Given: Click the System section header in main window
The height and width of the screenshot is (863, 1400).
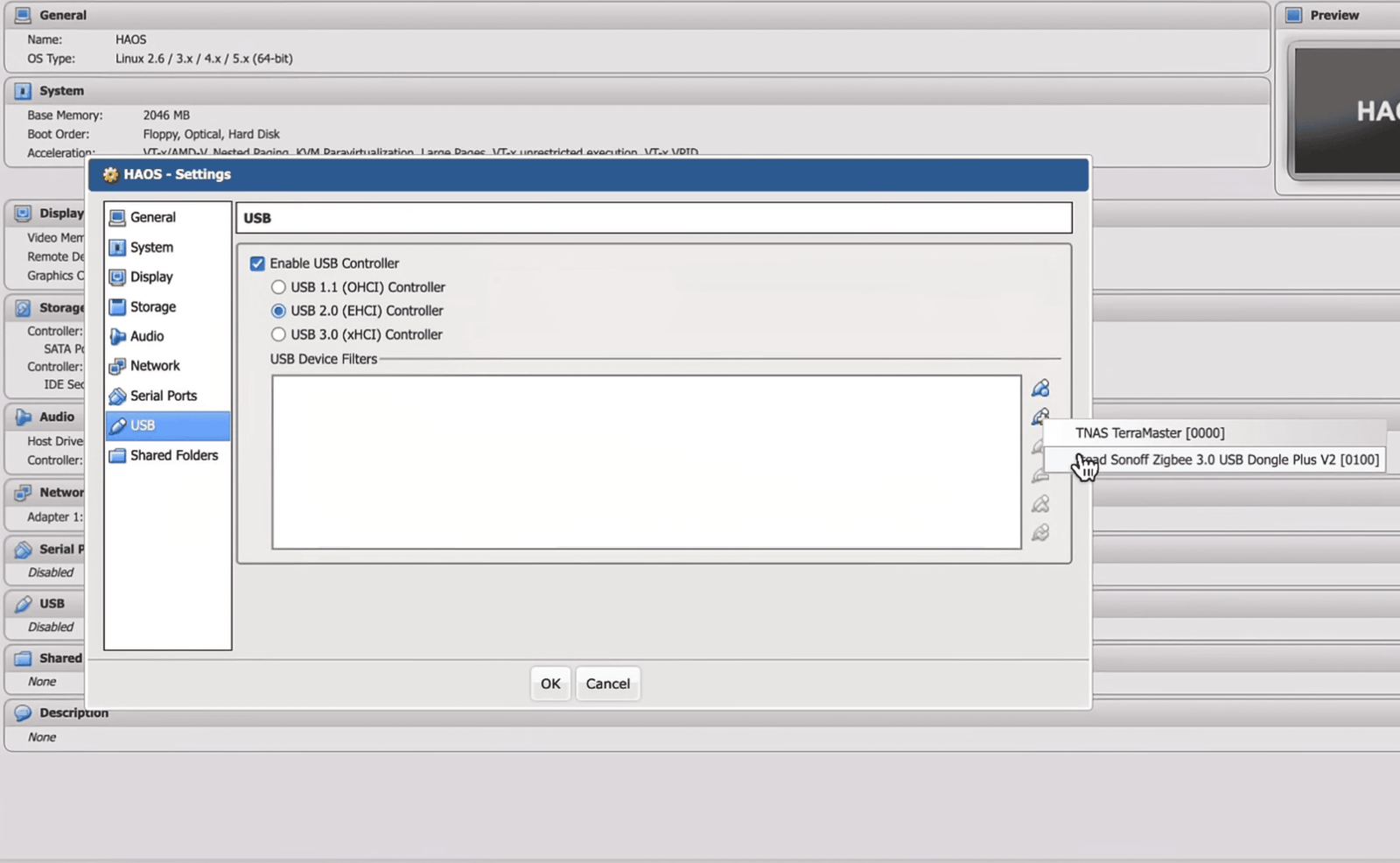Looking at the screenshot, I should (637, 90).
